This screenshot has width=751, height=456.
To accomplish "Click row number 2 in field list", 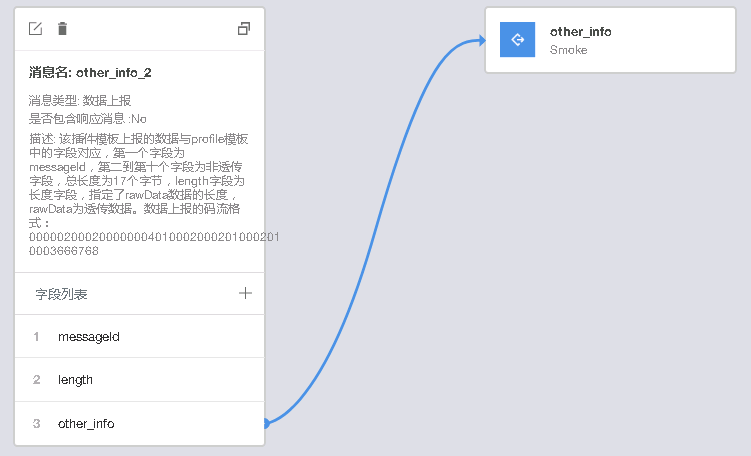I will click(x=37, y=380).
